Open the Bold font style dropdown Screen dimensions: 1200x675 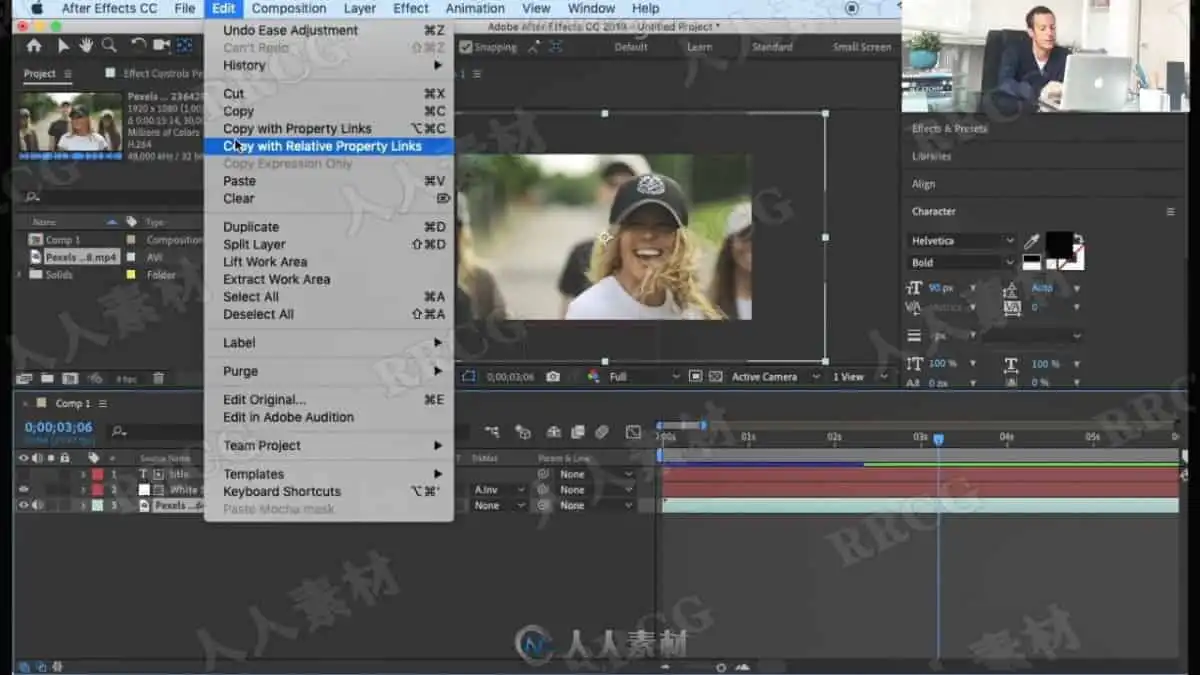coord(962,263)
